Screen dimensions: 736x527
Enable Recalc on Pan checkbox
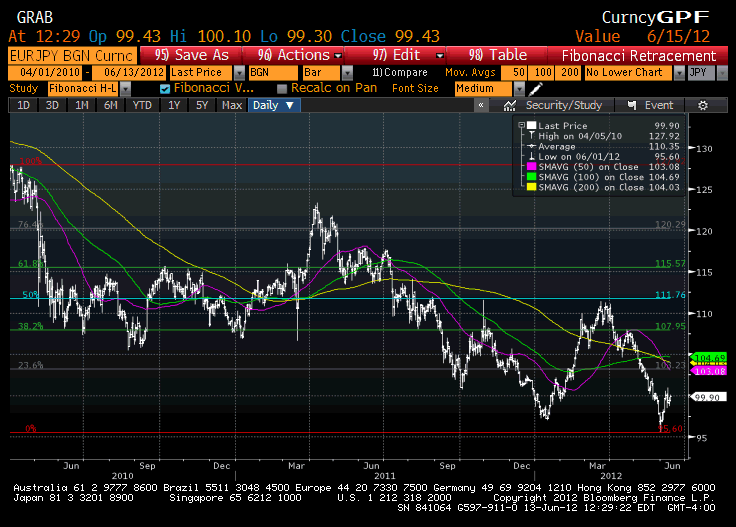coord(282,88)
